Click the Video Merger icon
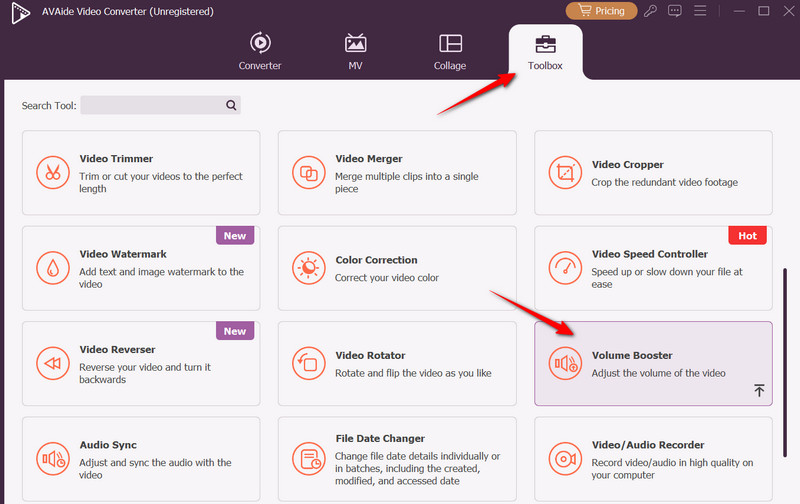This screenshot has width=800, height=504. coord(309,172)
